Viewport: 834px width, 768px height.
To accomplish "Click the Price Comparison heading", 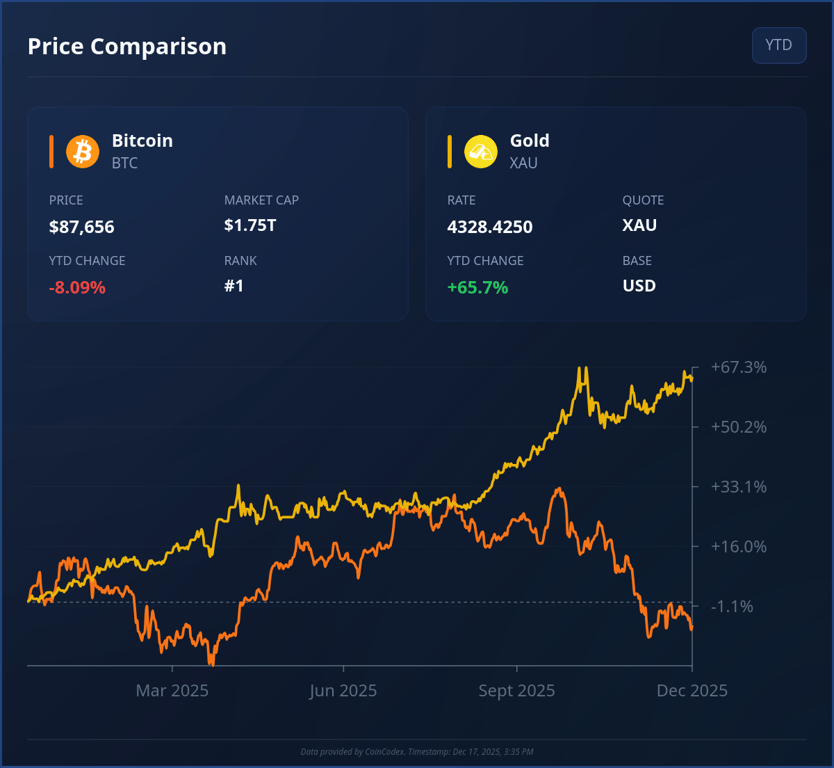I will tap(127, 46).
